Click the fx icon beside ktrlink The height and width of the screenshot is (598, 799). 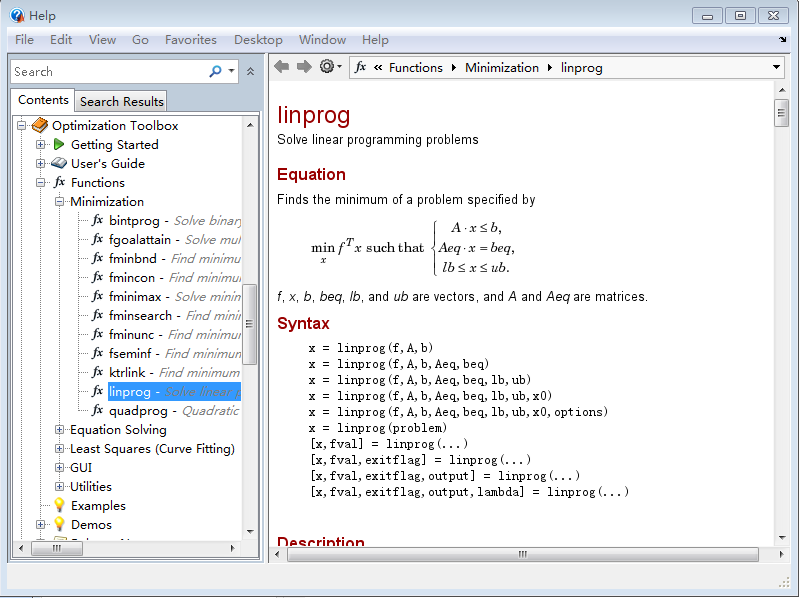(97, 372)
